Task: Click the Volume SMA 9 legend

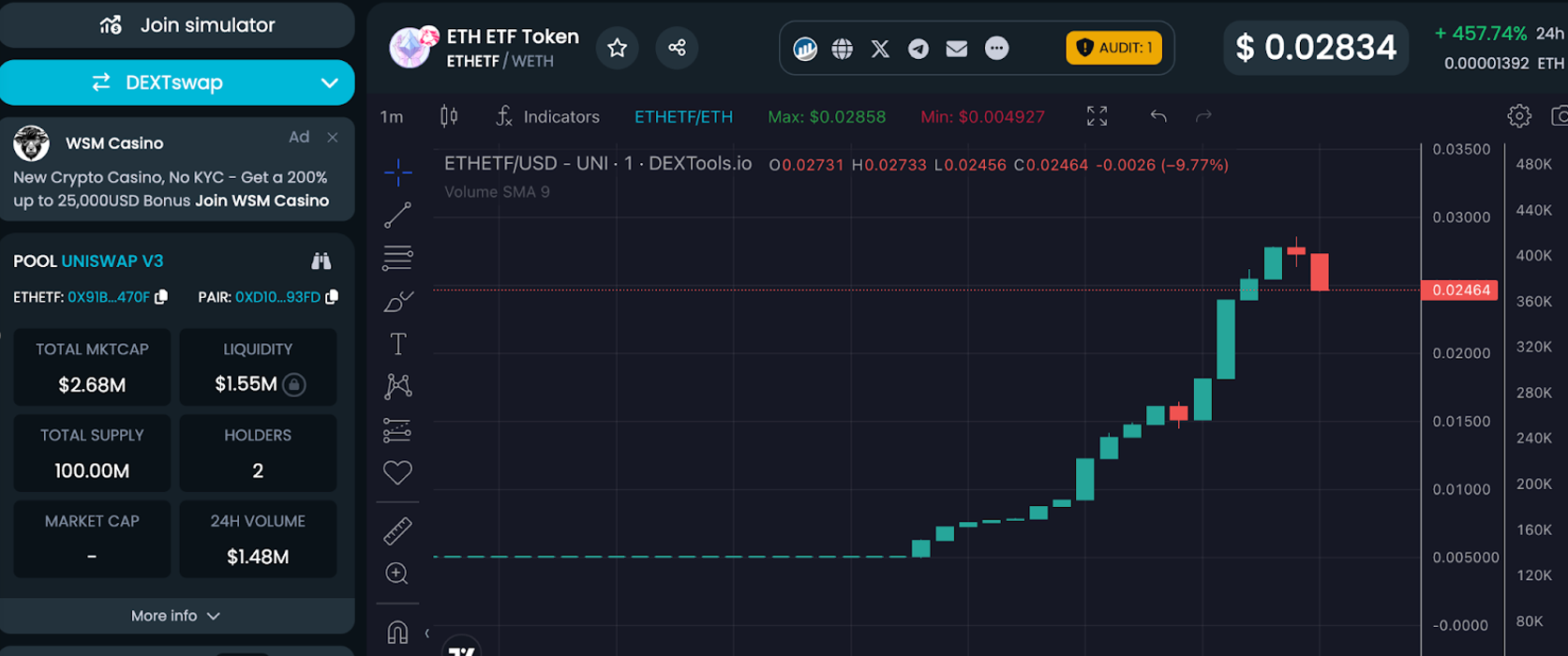Action: coord(497,192)
